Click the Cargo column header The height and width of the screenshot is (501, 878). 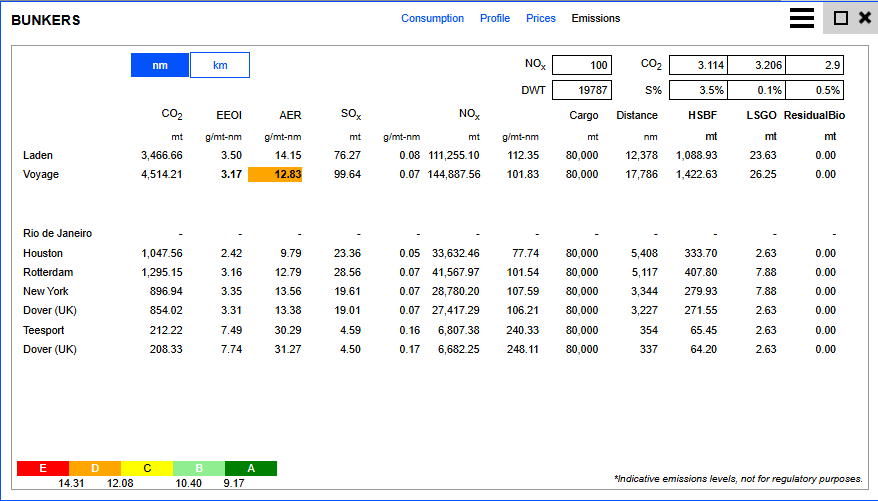583,115
